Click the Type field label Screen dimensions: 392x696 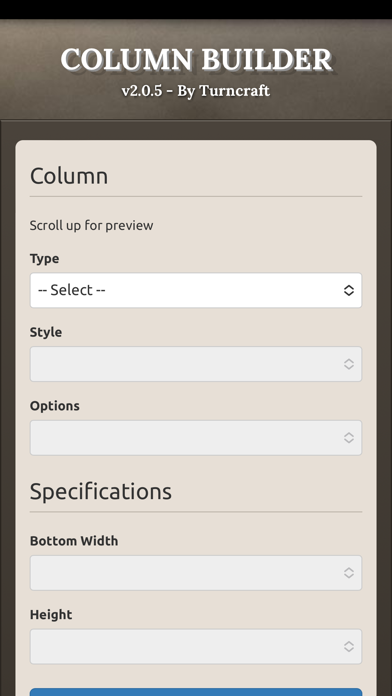coord(44,259)
